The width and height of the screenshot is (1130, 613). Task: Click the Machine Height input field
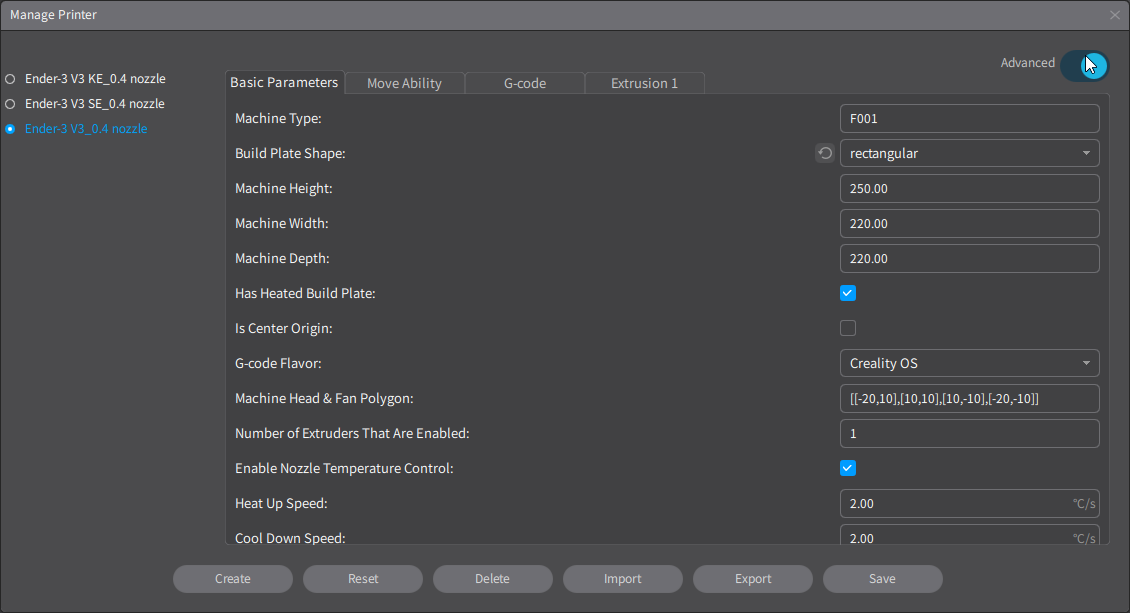(x=969, y=188)
